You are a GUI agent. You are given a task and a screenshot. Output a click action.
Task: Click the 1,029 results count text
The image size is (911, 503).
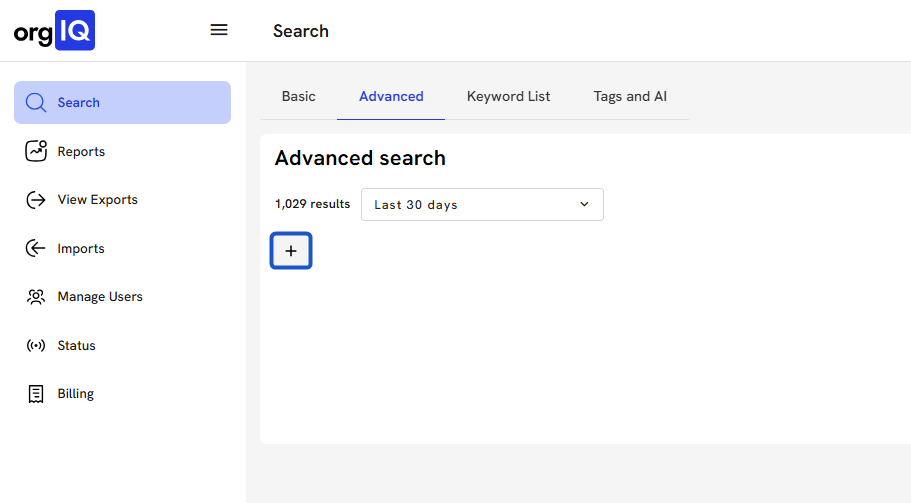(x=312, y=204)
